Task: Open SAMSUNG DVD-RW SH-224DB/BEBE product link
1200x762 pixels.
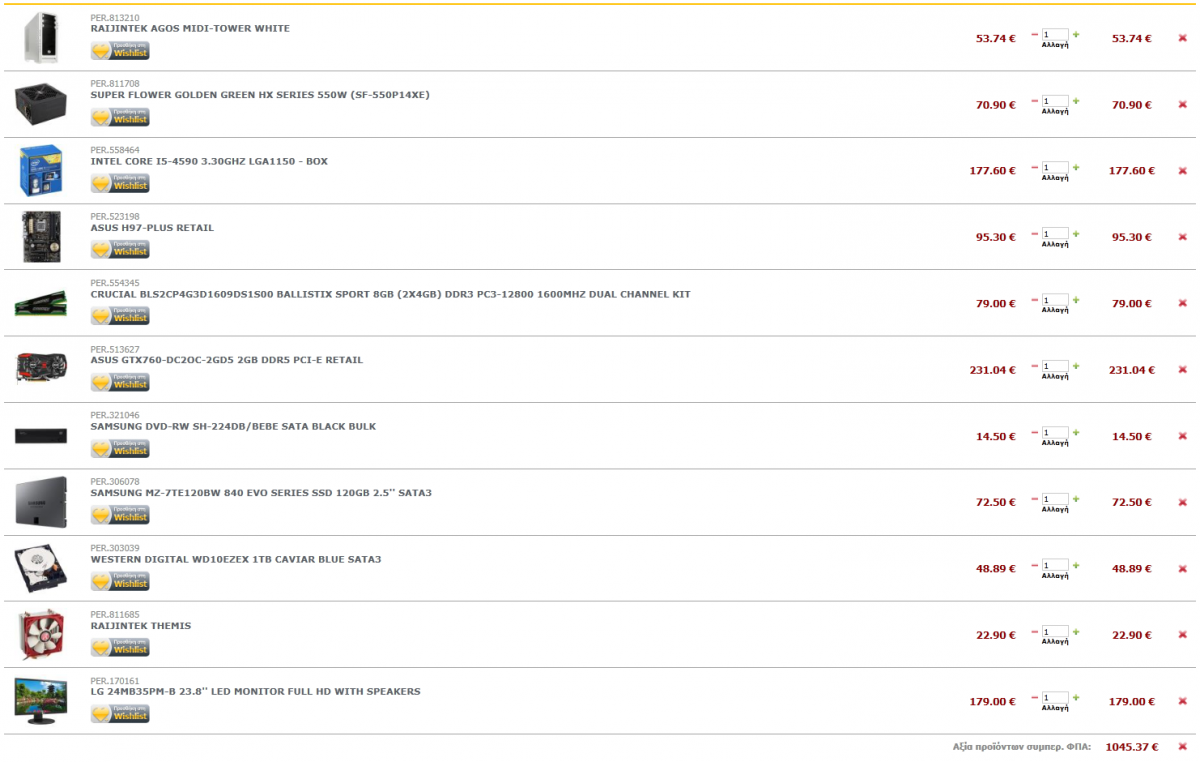Action: pyautogui.click(x=233, y=427)
